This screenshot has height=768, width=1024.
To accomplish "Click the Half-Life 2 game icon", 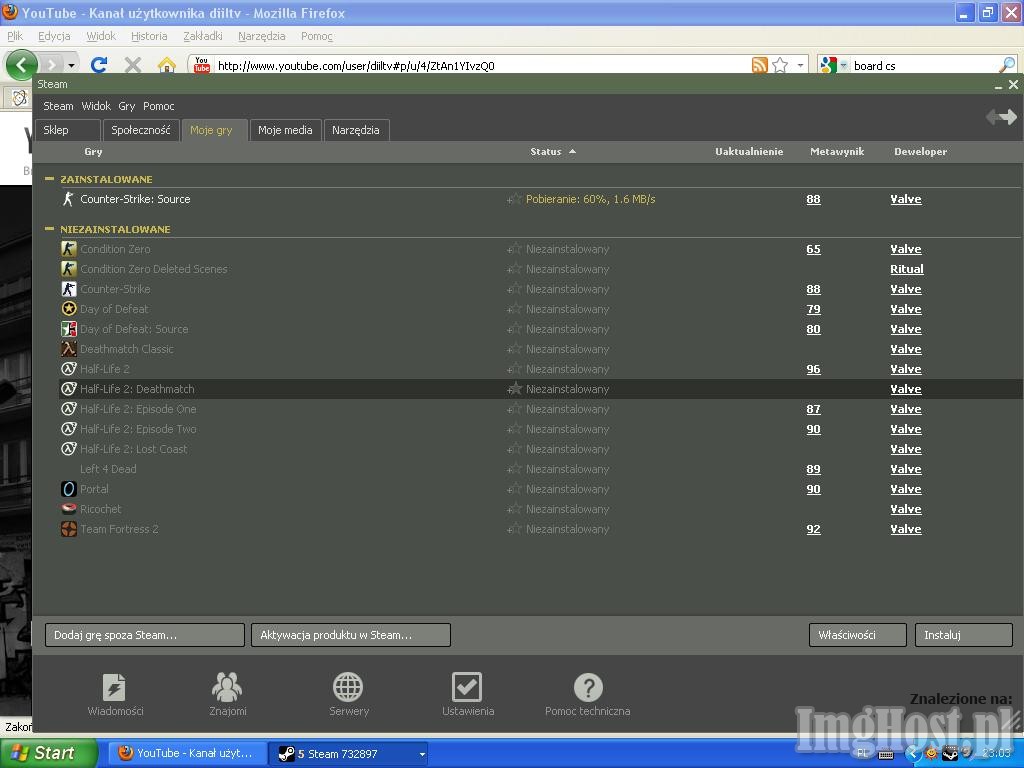I will pos(69,369).
